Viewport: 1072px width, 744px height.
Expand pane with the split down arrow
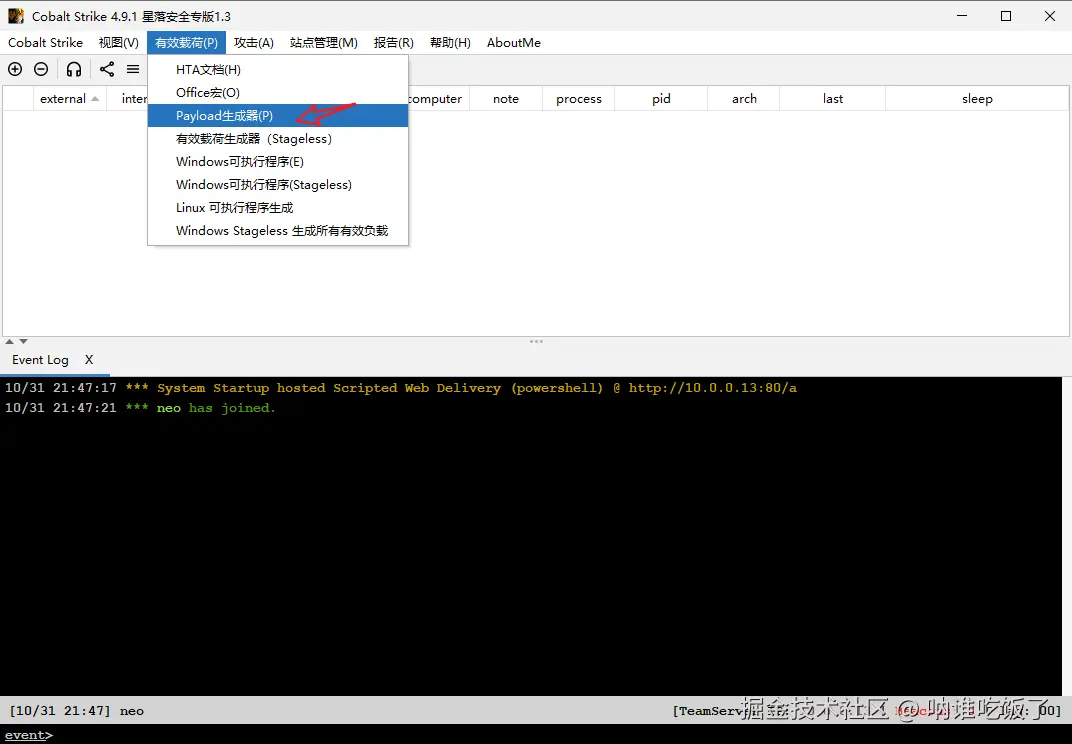23,341
